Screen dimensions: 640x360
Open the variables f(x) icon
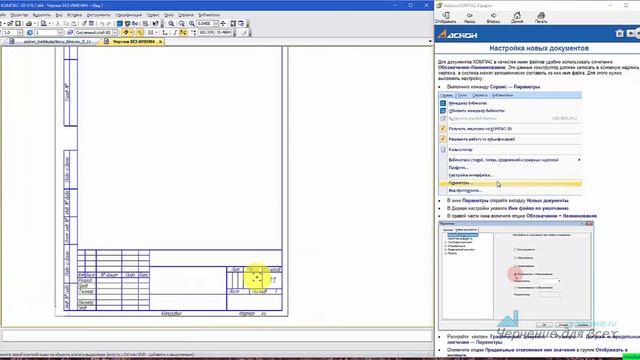click(x=135, y=24)
